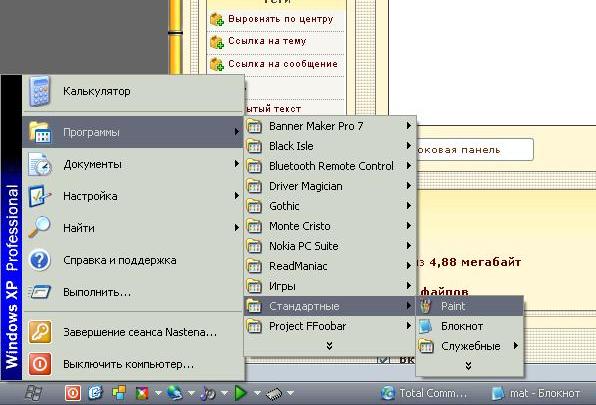Click the Документы clock-document icon
Image resolution: width=596 pixels, height=405 pixels.
click(x=40, y=164)
